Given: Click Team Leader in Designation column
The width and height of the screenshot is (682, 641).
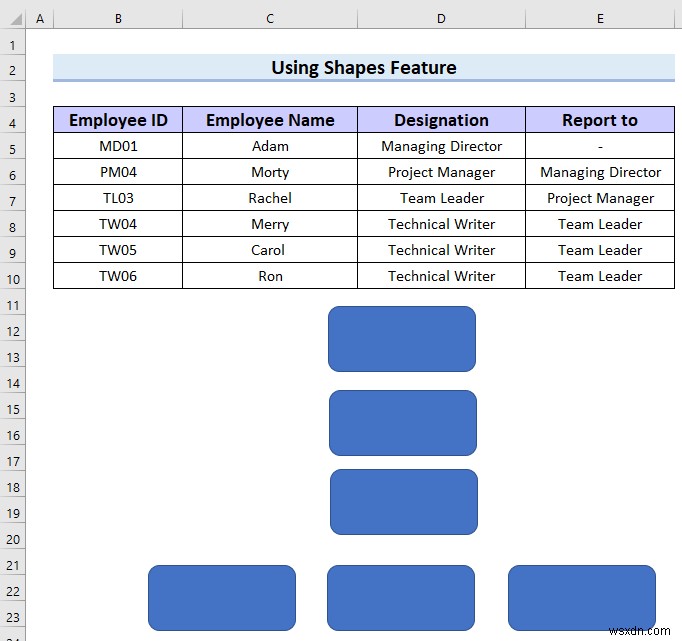Looking at the screenshot, I should tap(441, 198).
